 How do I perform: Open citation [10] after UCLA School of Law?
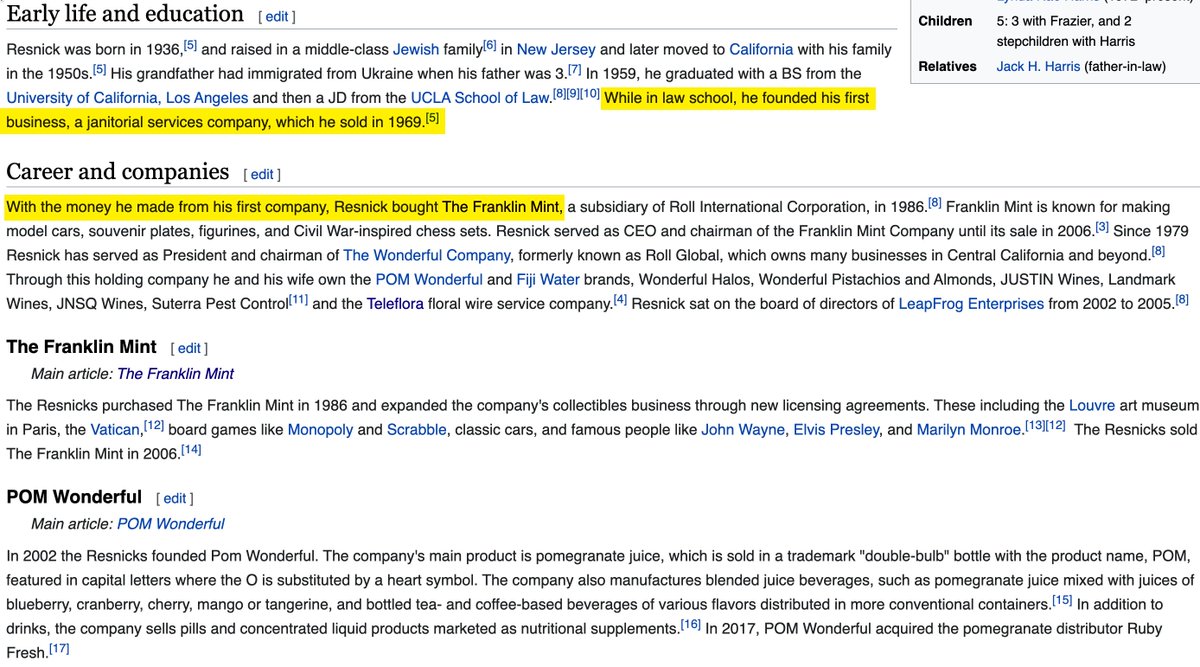(x=590, y=93)
